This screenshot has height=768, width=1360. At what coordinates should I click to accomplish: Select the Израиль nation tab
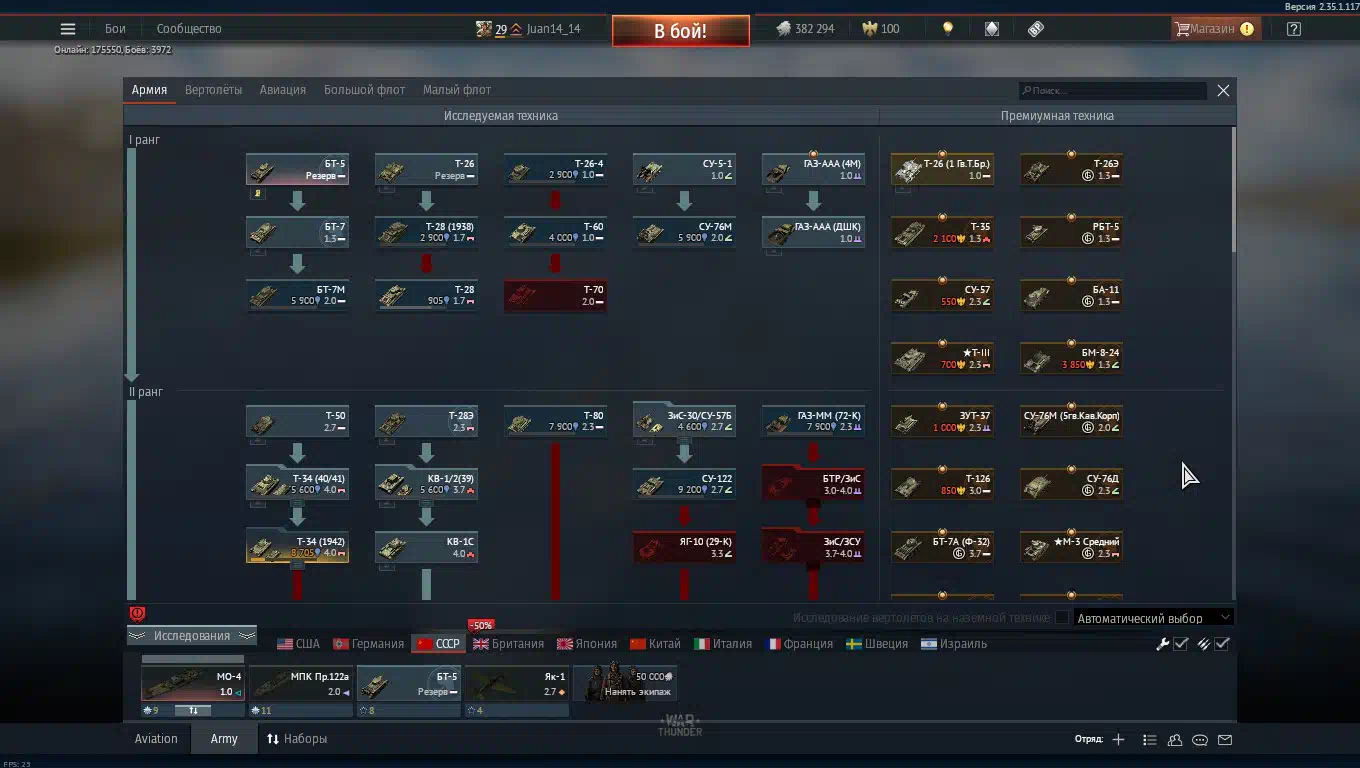click(x=954, y=644)
